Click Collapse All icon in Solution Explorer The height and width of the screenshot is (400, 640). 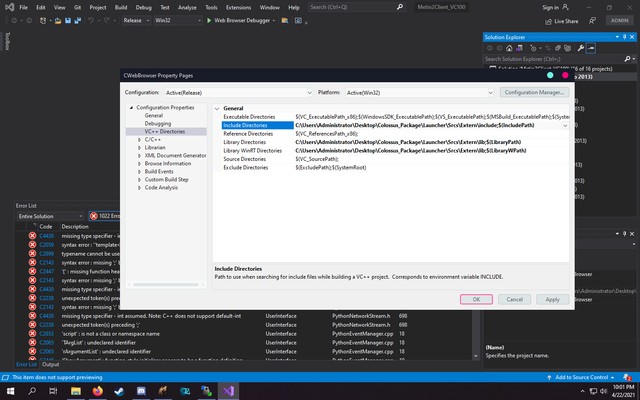pos(558,48)
